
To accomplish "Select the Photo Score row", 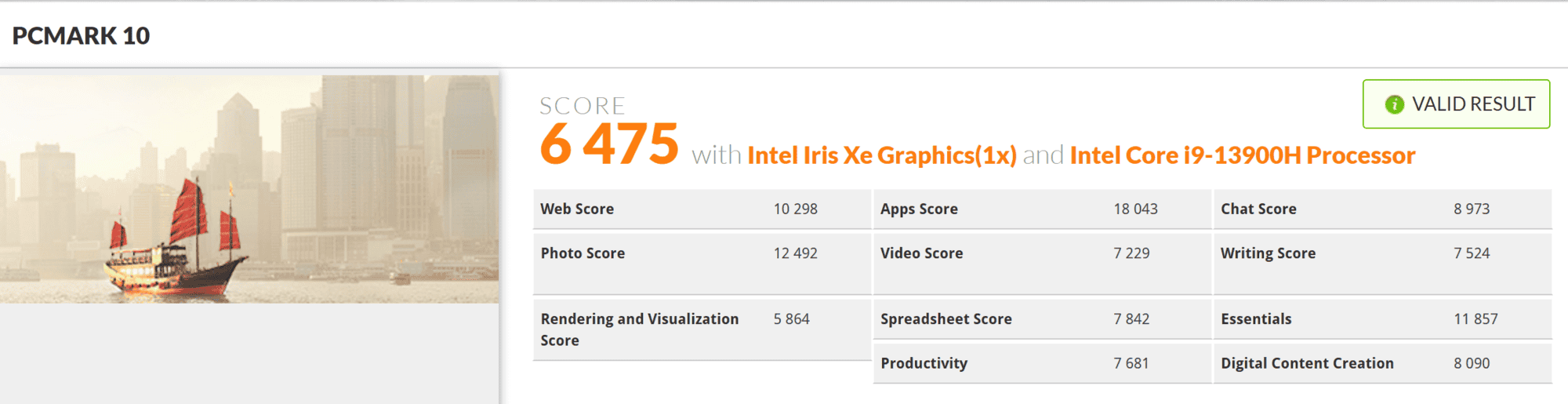I will (702, 253).
